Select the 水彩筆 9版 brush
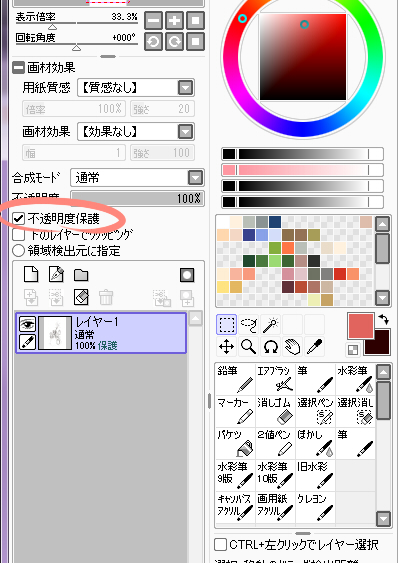 coord(235,475)
